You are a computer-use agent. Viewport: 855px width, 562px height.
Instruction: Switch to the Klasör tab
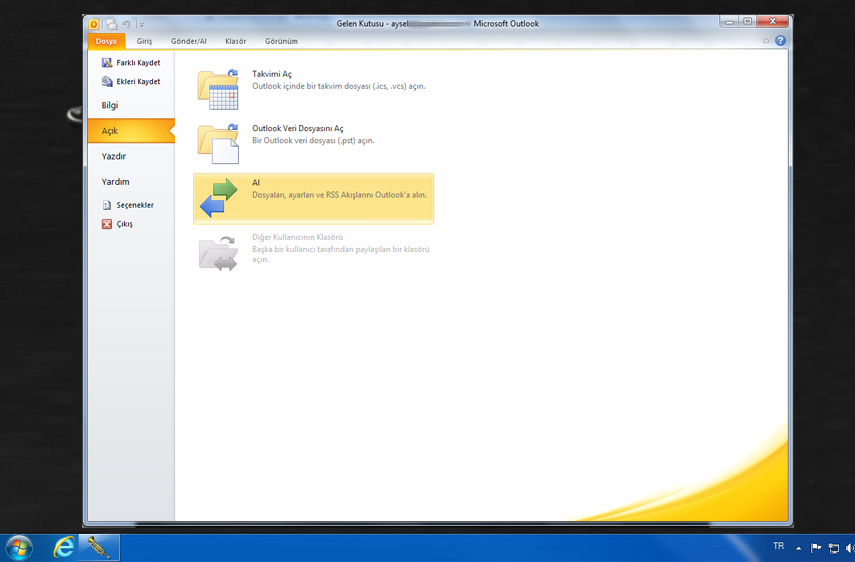pos(236,41)
